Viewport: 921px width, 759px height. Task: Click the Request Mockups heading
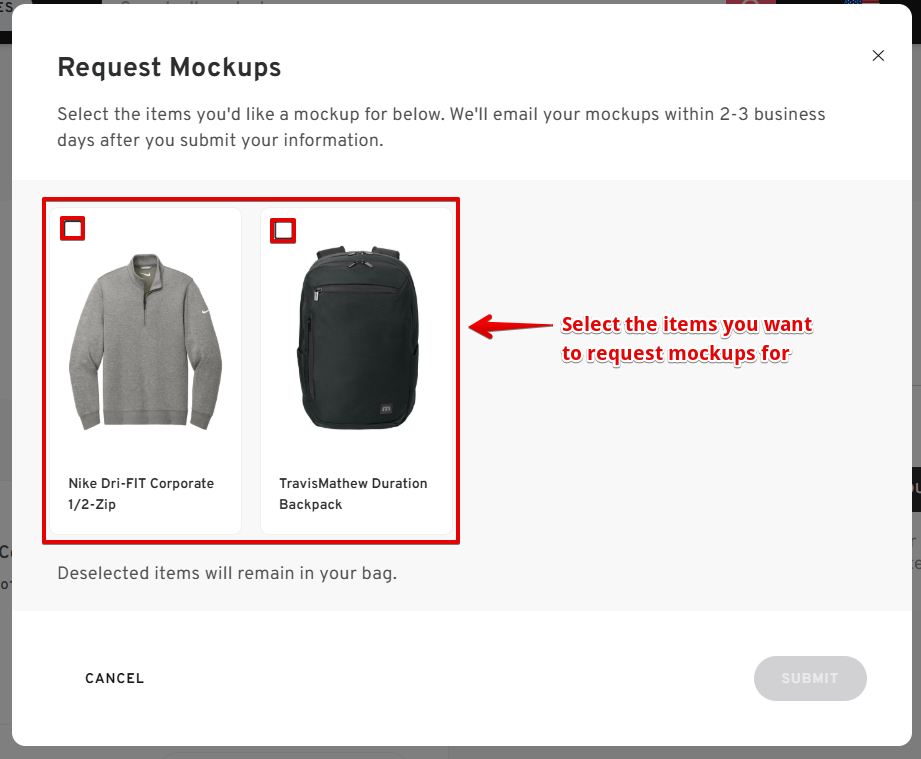click(169, 67)
